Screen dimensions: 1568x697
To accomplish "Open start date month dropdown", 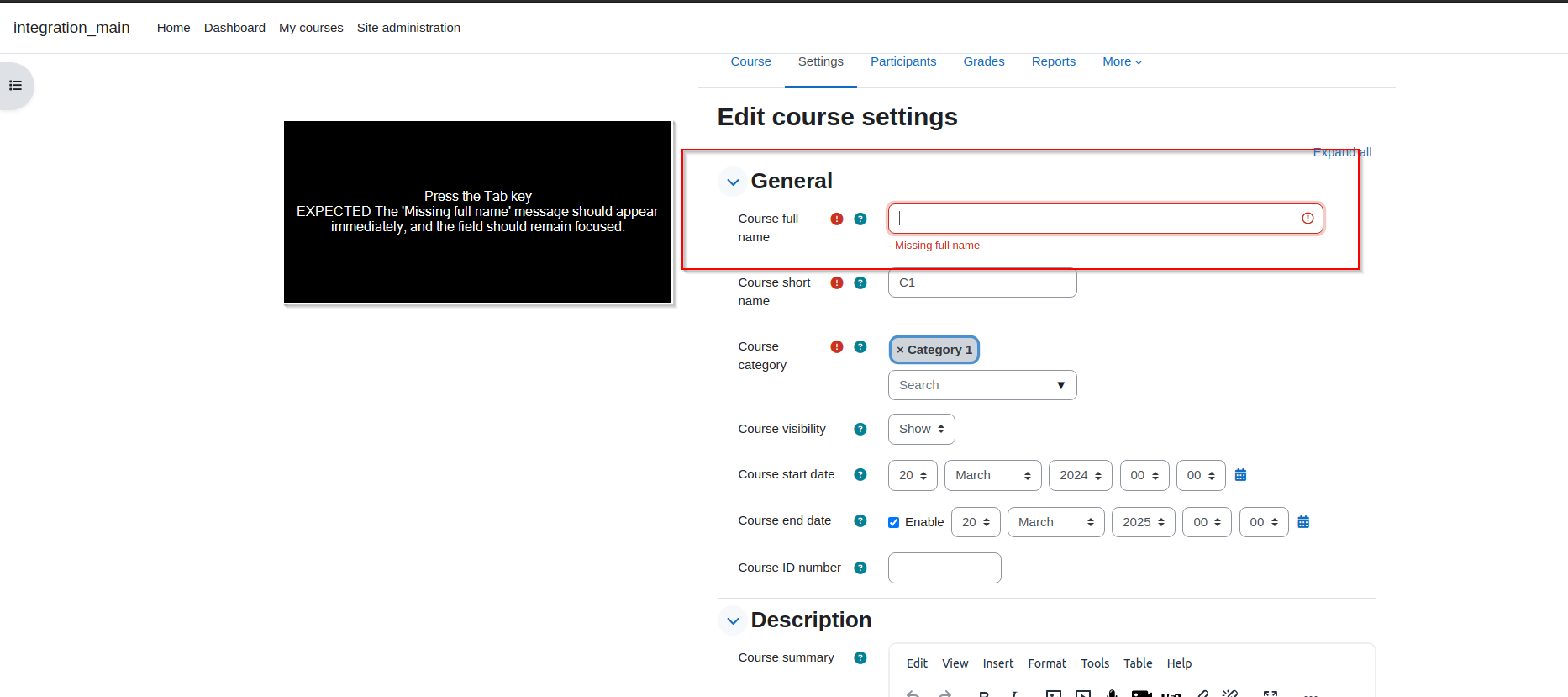I will [993, 475].
